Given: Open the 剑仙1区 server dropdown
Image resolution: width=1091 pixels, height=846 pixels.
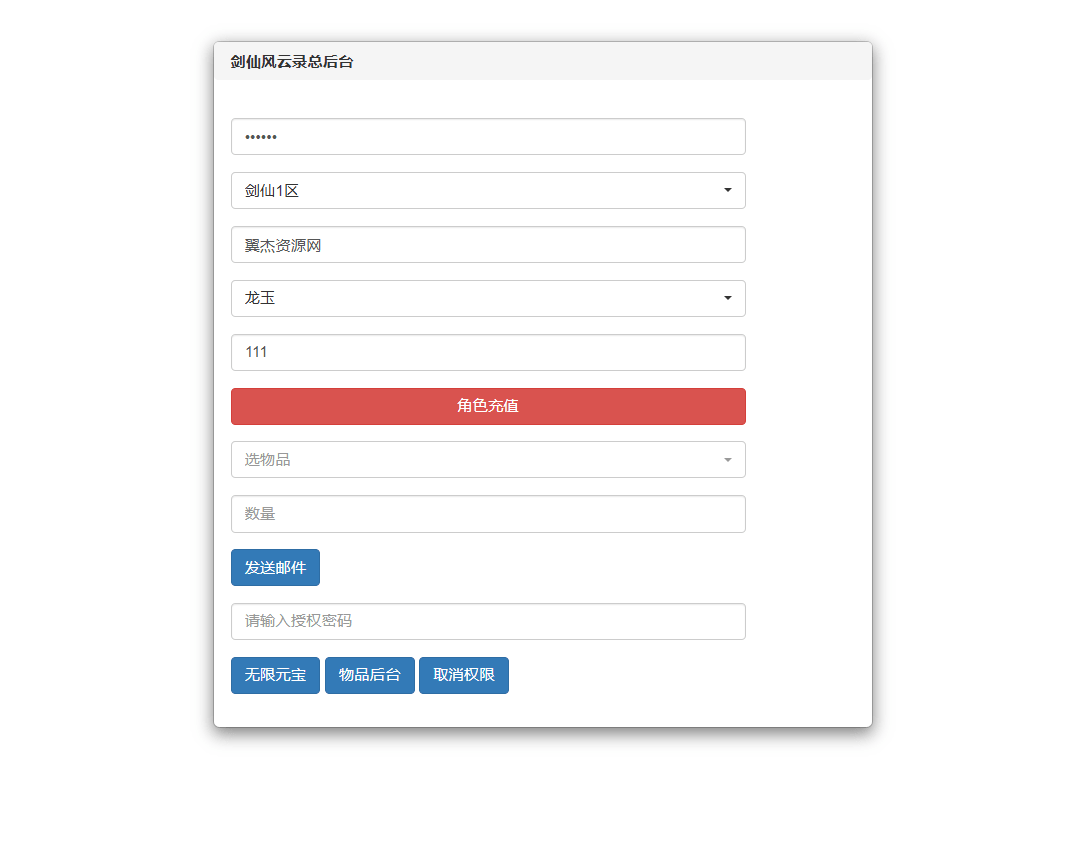Looking at the screenshot, I should coord(488,190).
